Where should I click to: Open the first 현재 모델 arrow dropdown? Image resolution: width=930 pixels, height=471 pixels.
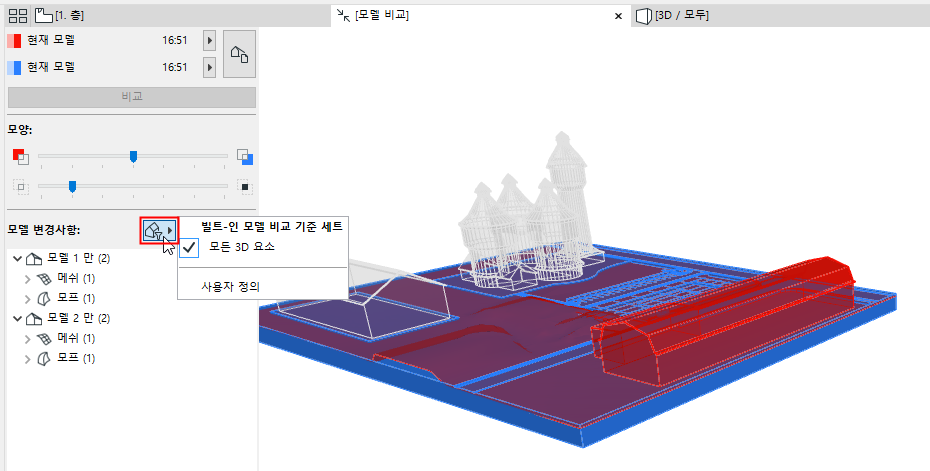coord(209,40)
